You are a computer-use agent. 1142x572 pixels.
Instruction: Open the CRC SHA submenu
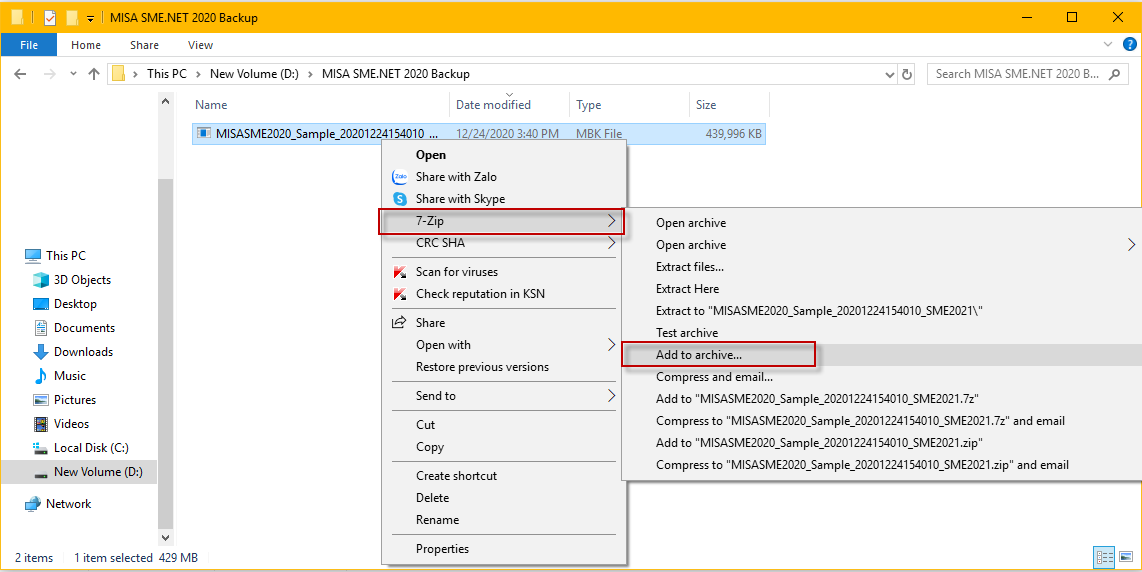504,243
